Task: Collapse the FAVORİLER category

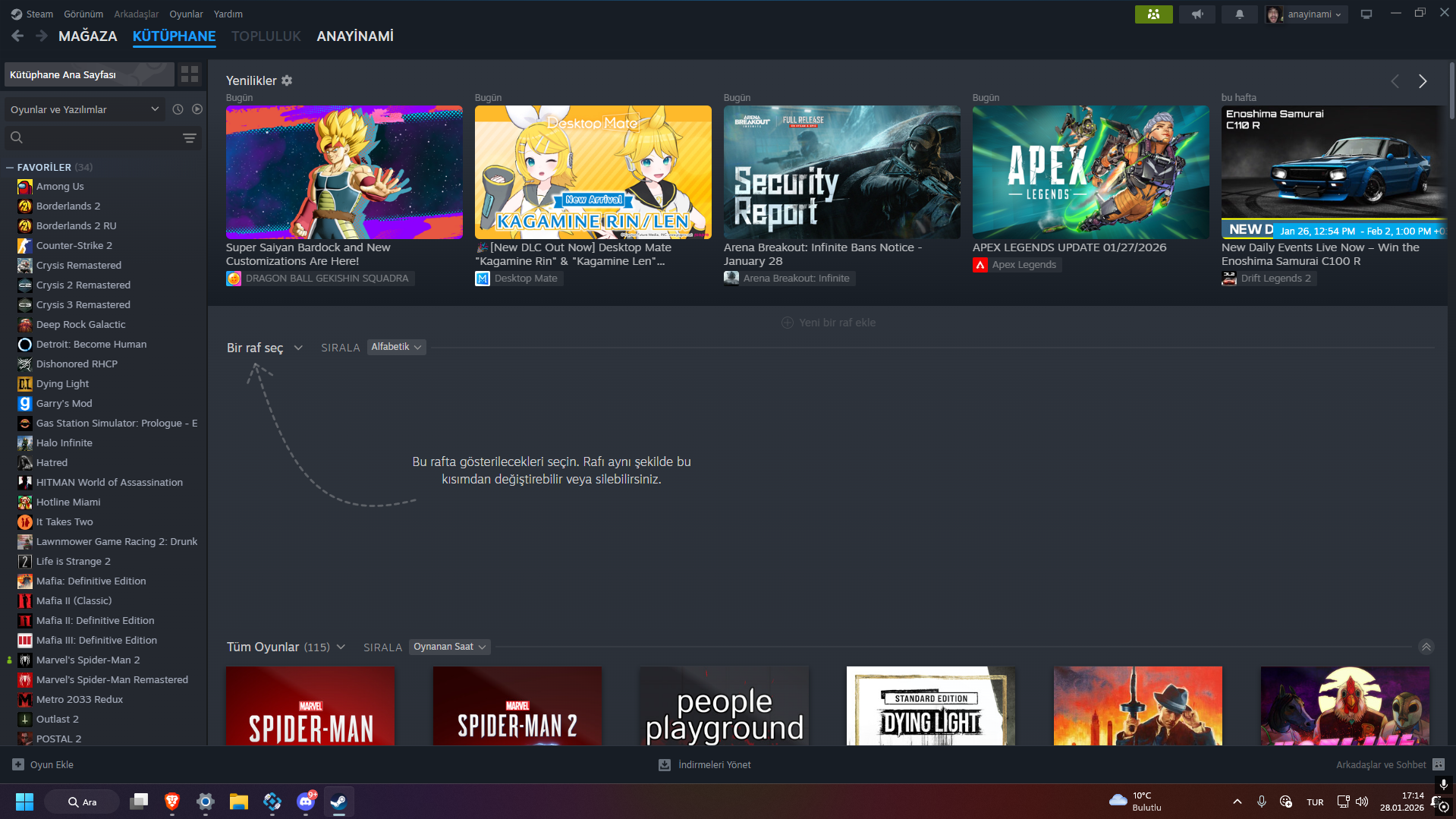Action: point(9,167)
